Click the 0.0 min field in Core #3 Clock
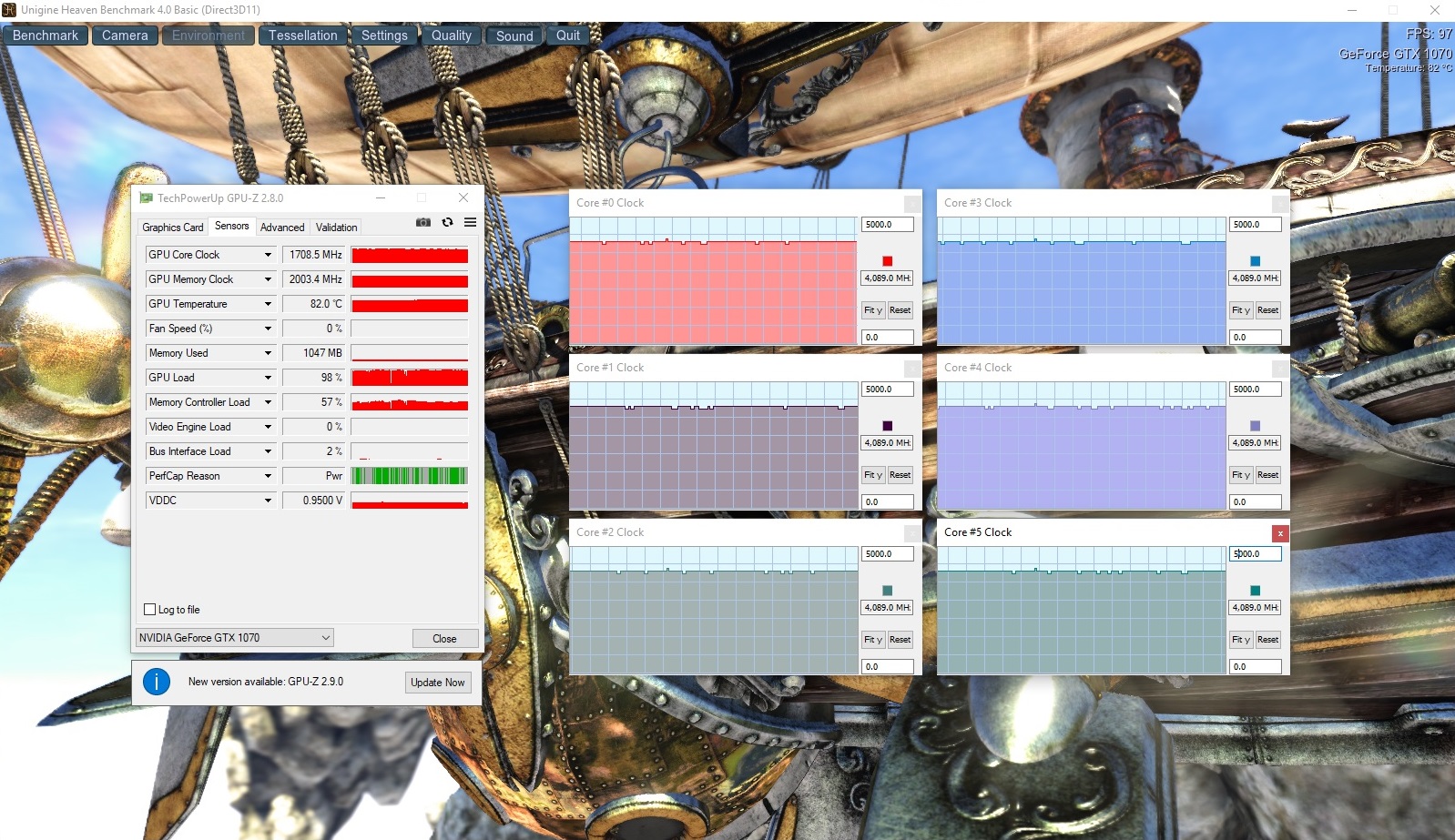 pyautogui.click(x=1256, y=338)
